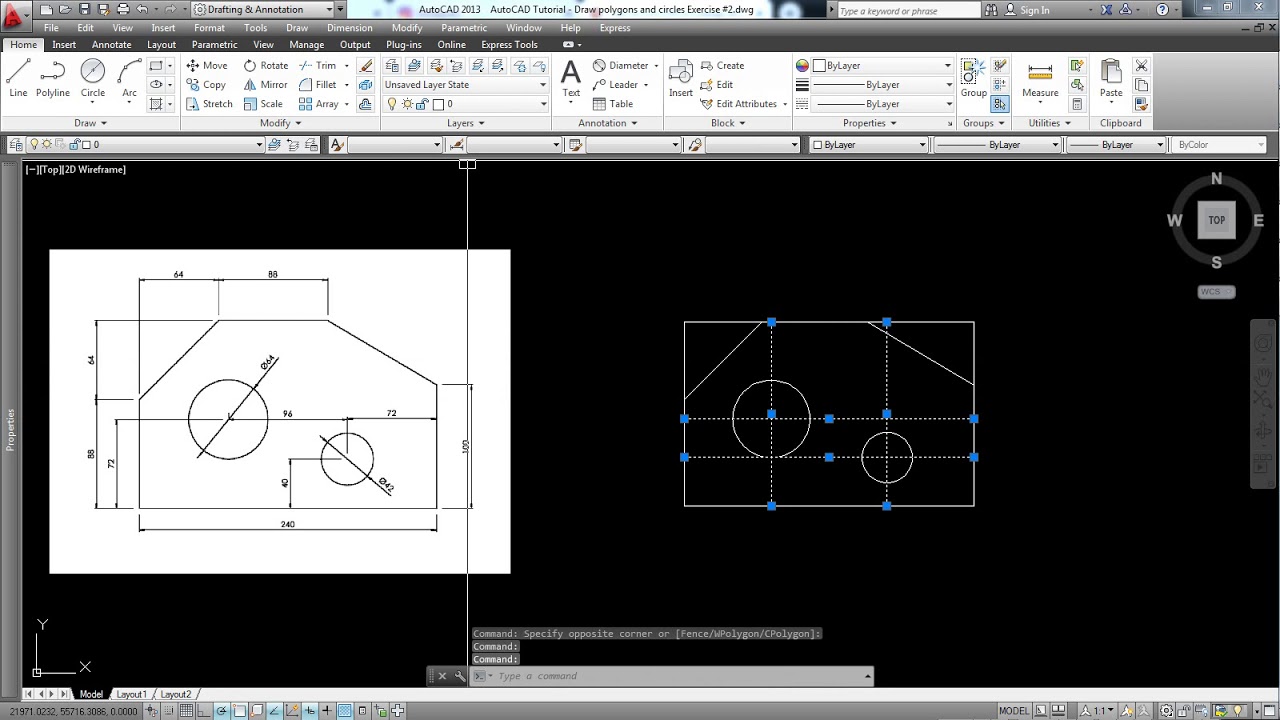Activate the Rotate command
The width and height of the screenshot is (1280, 720).
(266, 65)
